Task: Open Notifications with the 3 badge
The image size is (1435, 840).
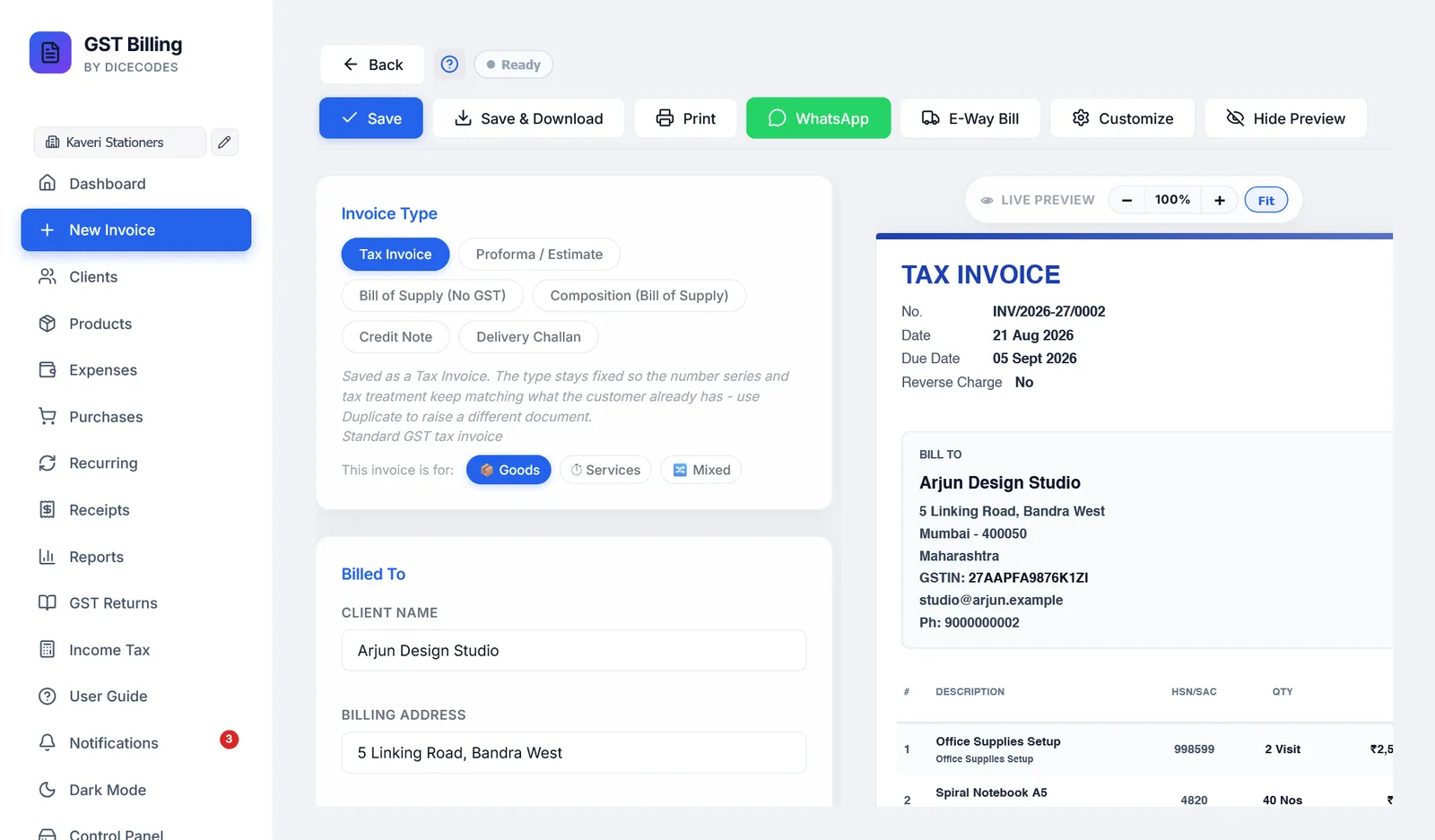Action: (136, 743)
